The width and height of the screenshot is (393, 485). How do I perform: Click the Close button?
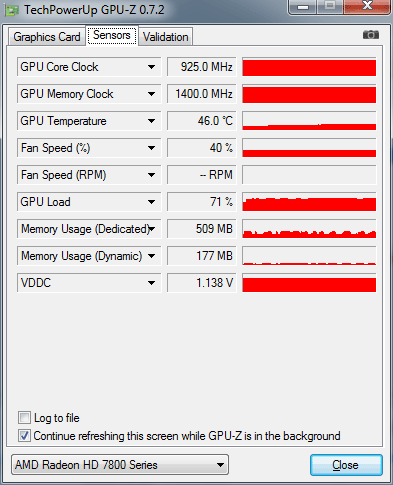point(346,465)
